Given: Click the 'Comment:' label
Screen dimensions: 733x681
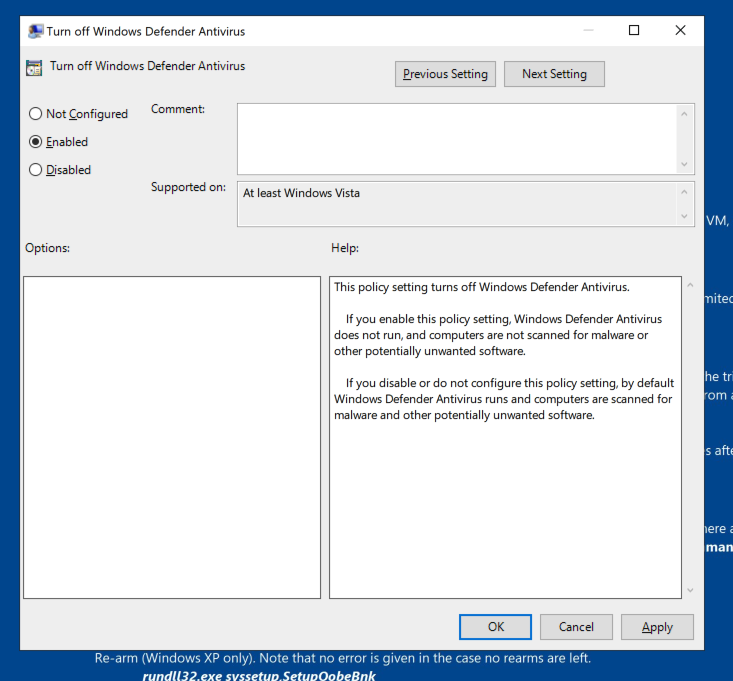Looking at the screenshot, I should [178, 109].
